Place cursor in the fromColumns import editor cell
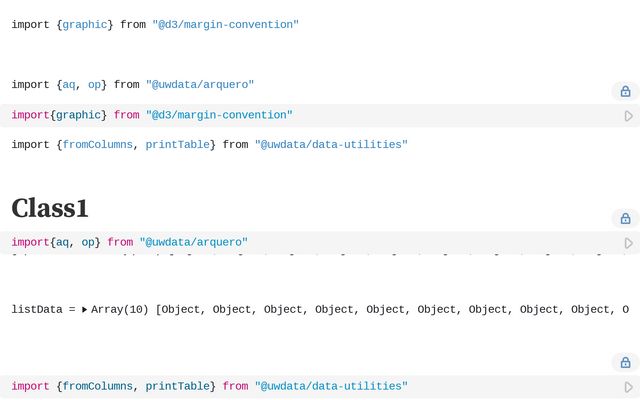 pos(310,386)
